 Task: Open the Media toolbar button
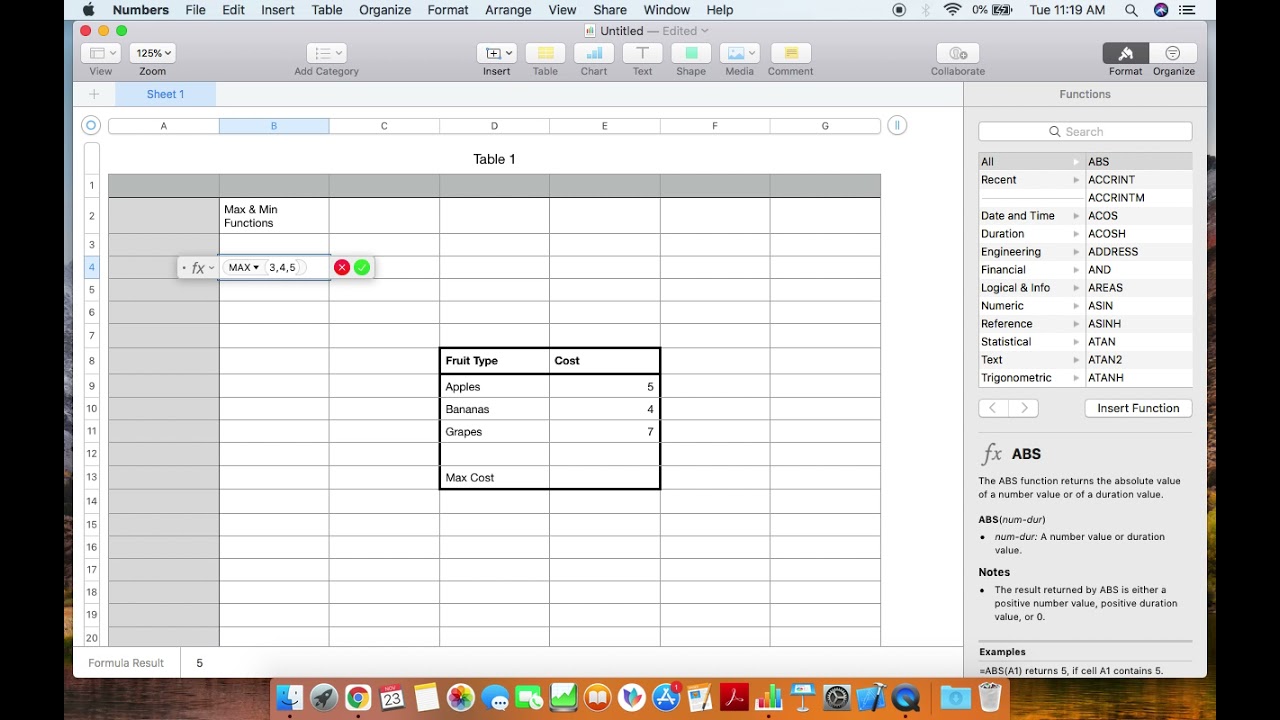740,53
